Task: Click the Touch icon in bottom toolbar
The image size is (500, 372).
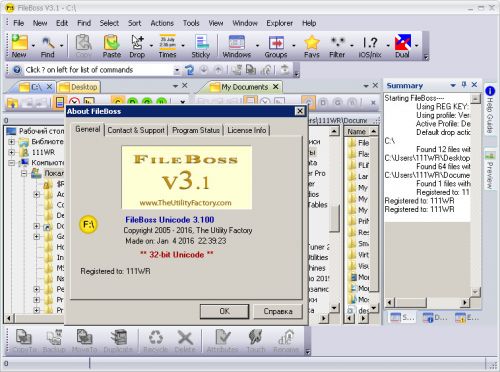Action: tap(256, 341)
